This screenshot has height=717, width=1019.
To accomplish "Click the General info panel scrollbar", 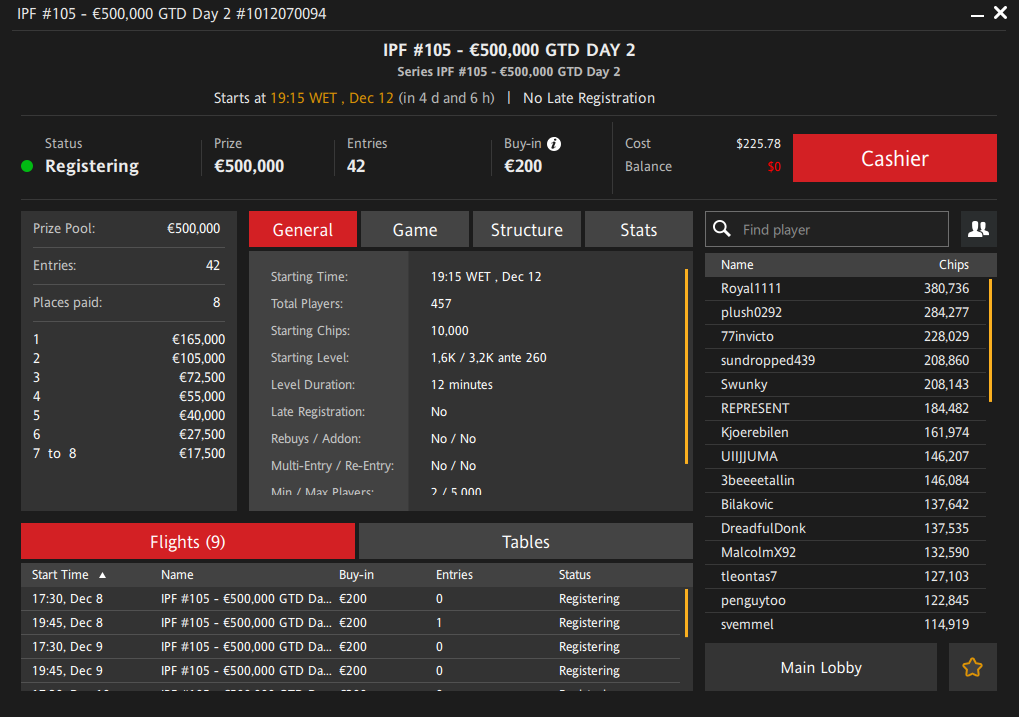I will coord(686,366).
